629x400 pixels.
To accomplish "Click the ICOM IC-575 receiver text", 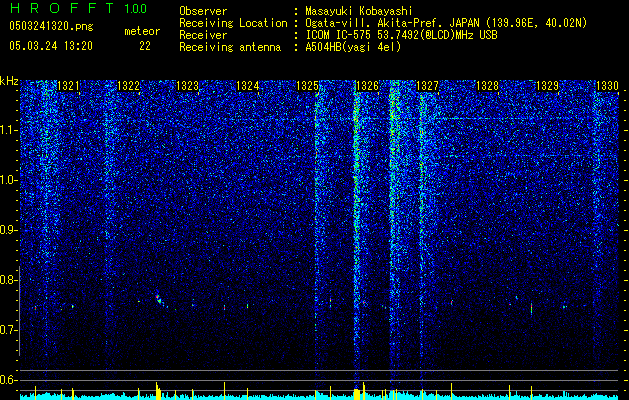I will click(401, 35).
